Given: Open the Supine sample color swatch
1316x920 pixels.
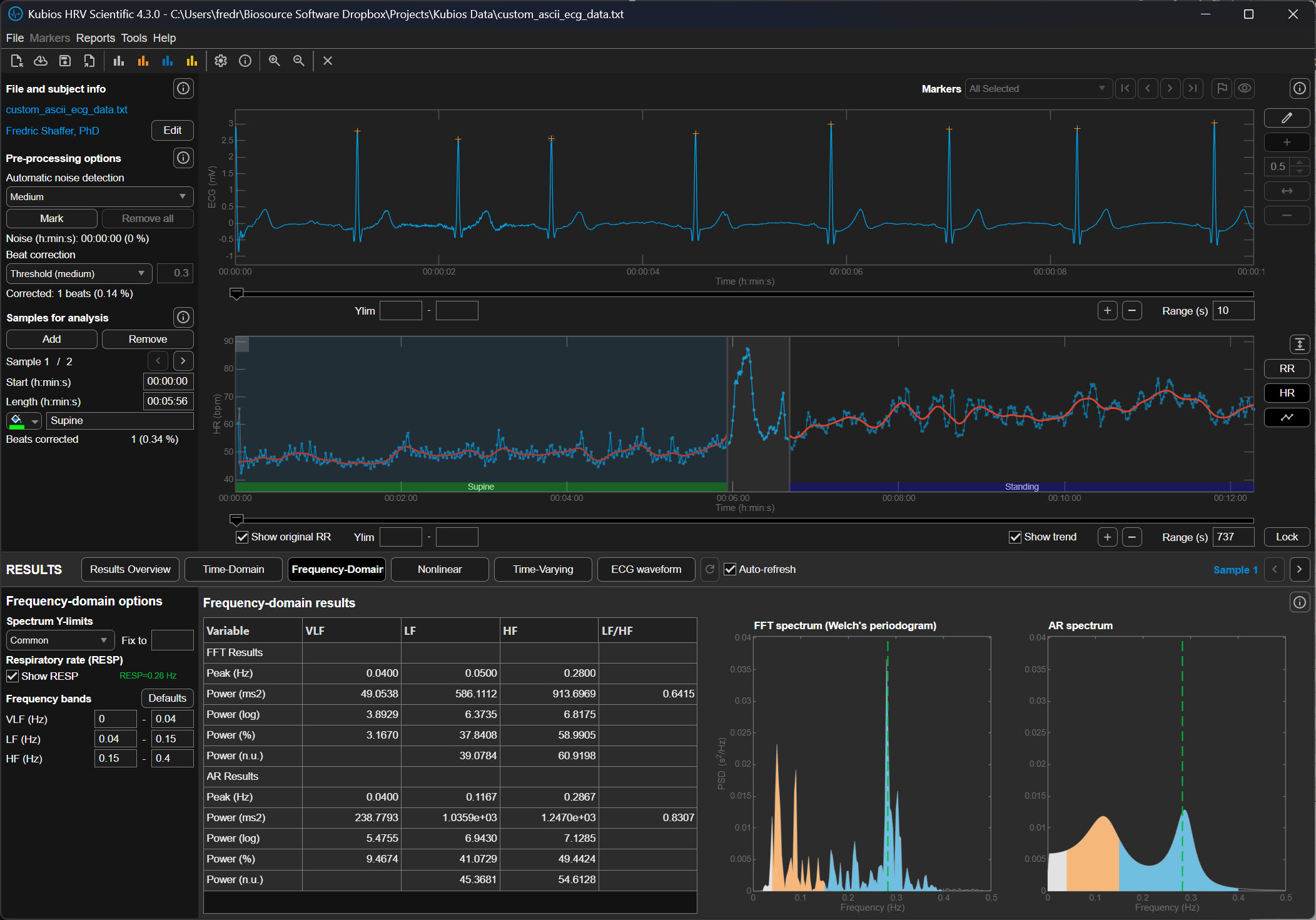Looking at the screenshot, I should tap(15, 420).
